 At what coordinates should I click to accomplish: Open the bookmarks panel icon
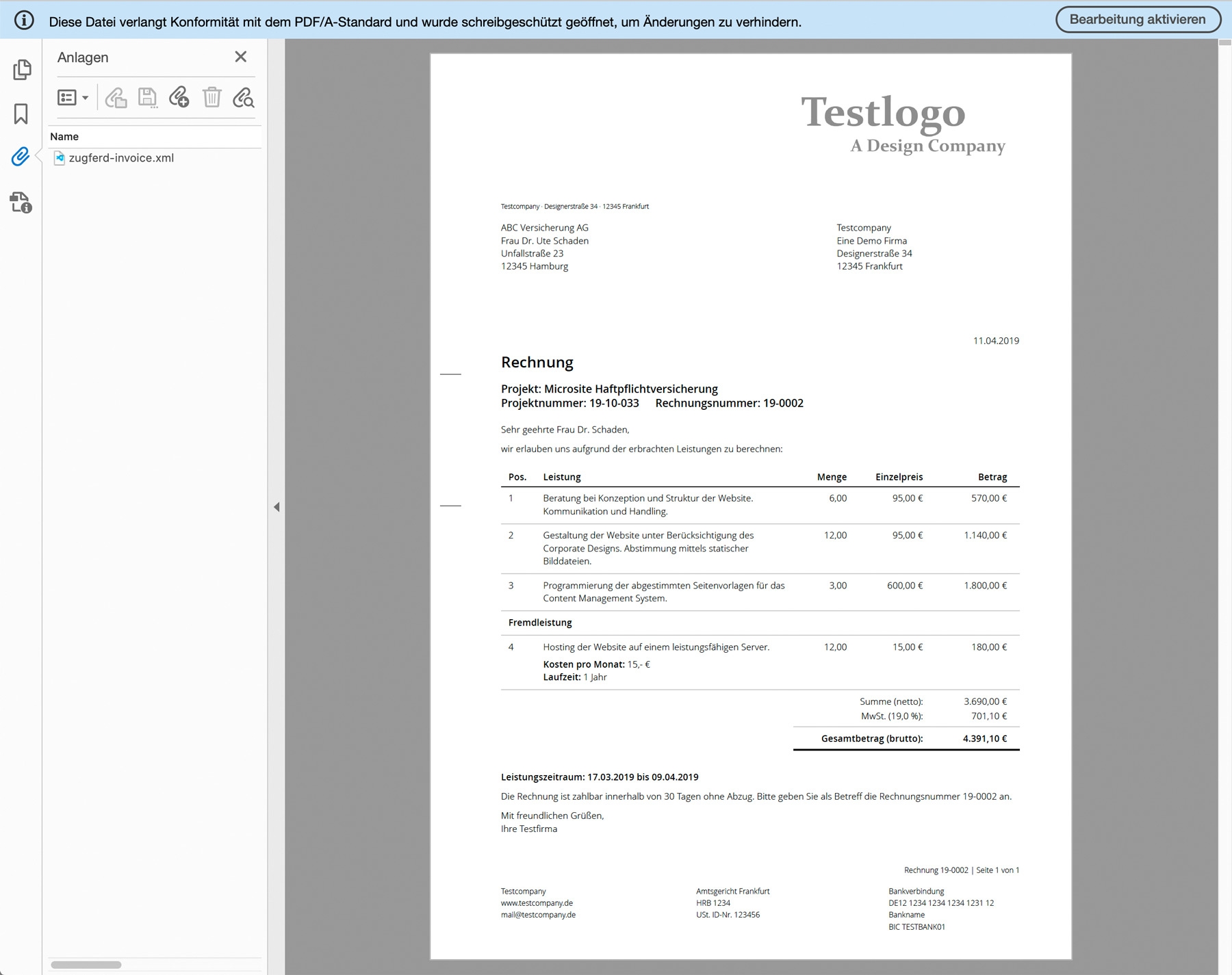pyautogui.click(x=21, y=114)
